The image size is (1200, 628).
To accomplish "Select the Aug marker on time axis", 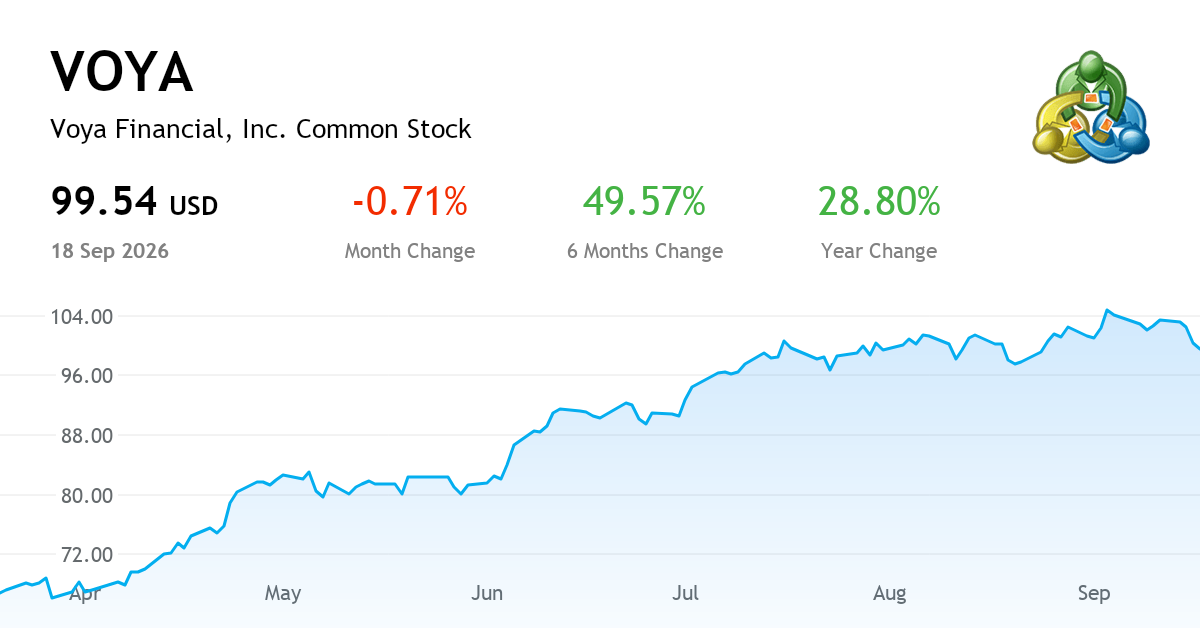I will (x=890, y=594).
